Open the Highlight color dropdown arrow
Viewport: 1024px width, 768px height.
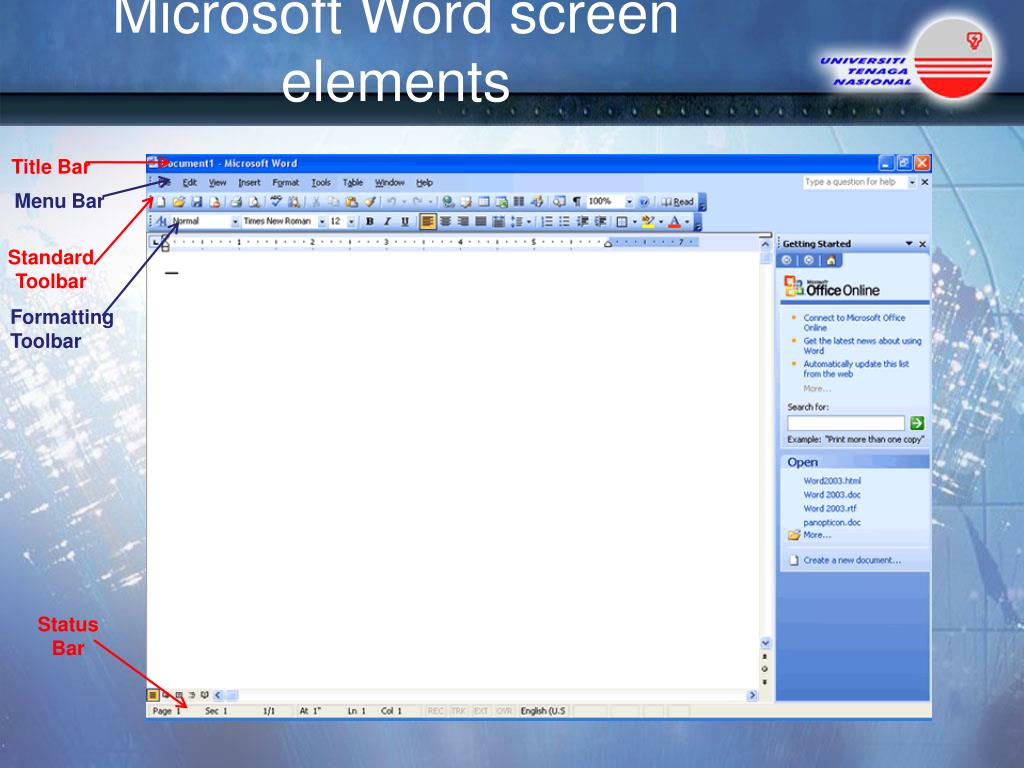661,222
